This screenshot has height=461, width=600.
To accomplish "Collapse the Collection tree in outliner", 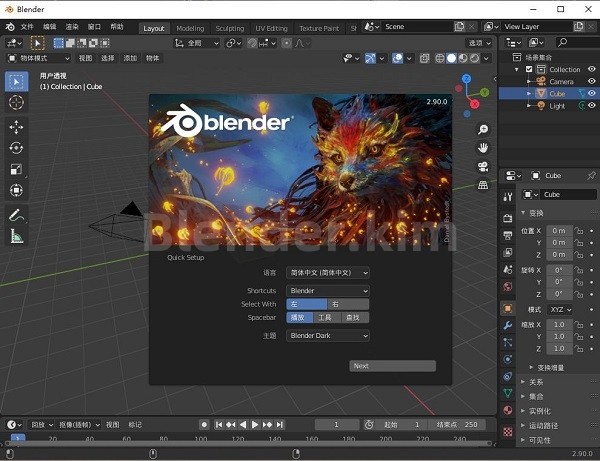I will [517, 69].
